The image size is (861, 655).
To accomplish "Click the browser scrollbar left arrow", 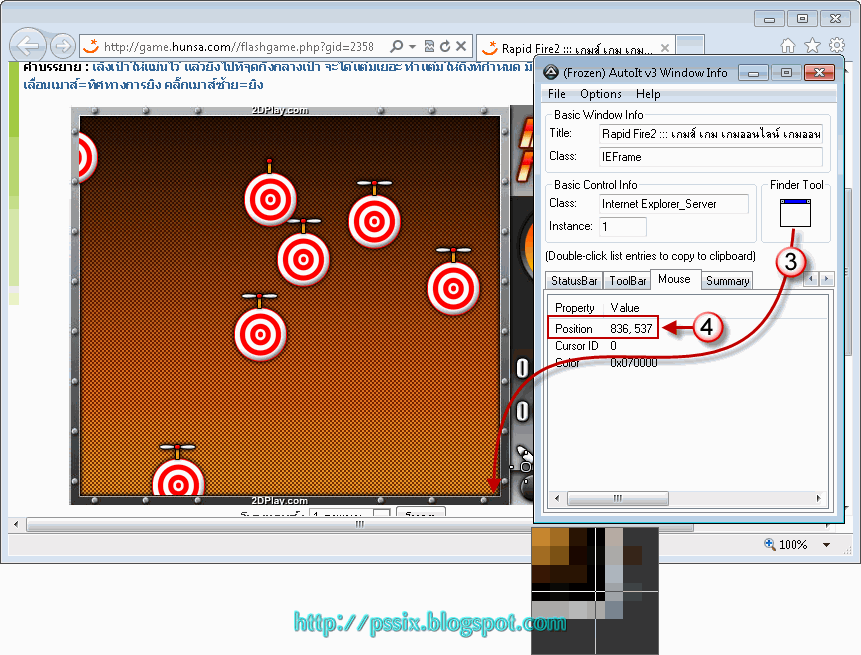I will (16, 524).
